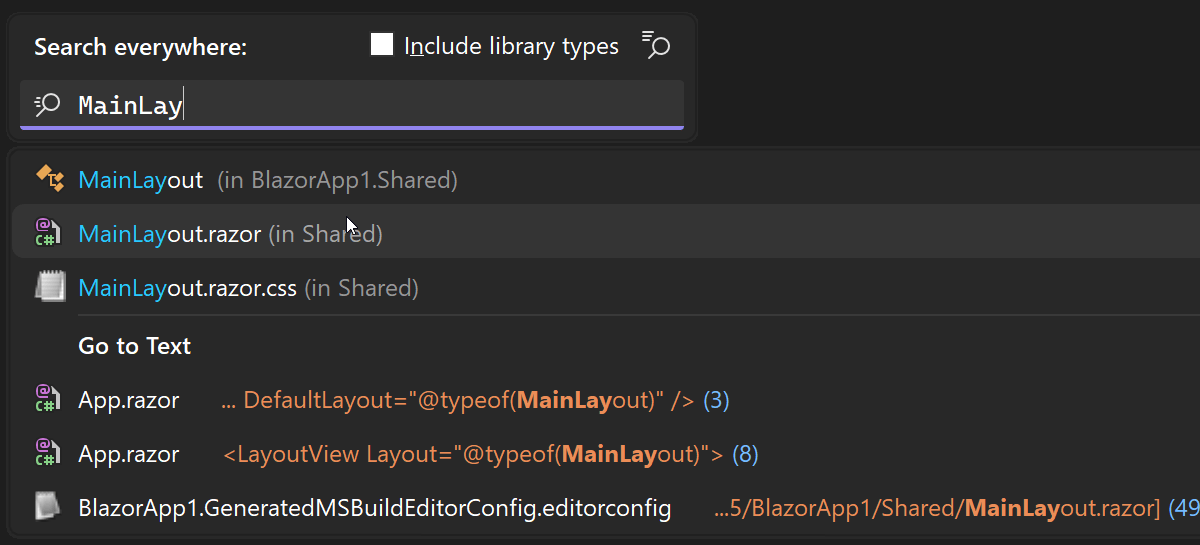Click the Go to Text section header

click(135, 346)
